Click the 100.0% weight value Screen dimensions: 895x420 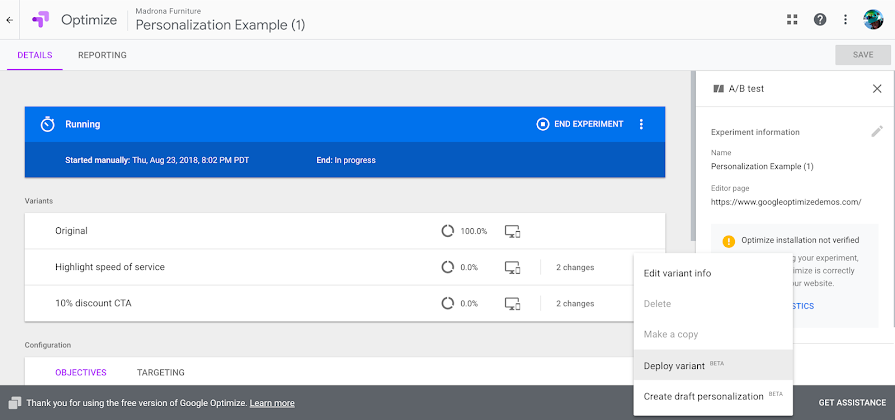coord(473,231)
